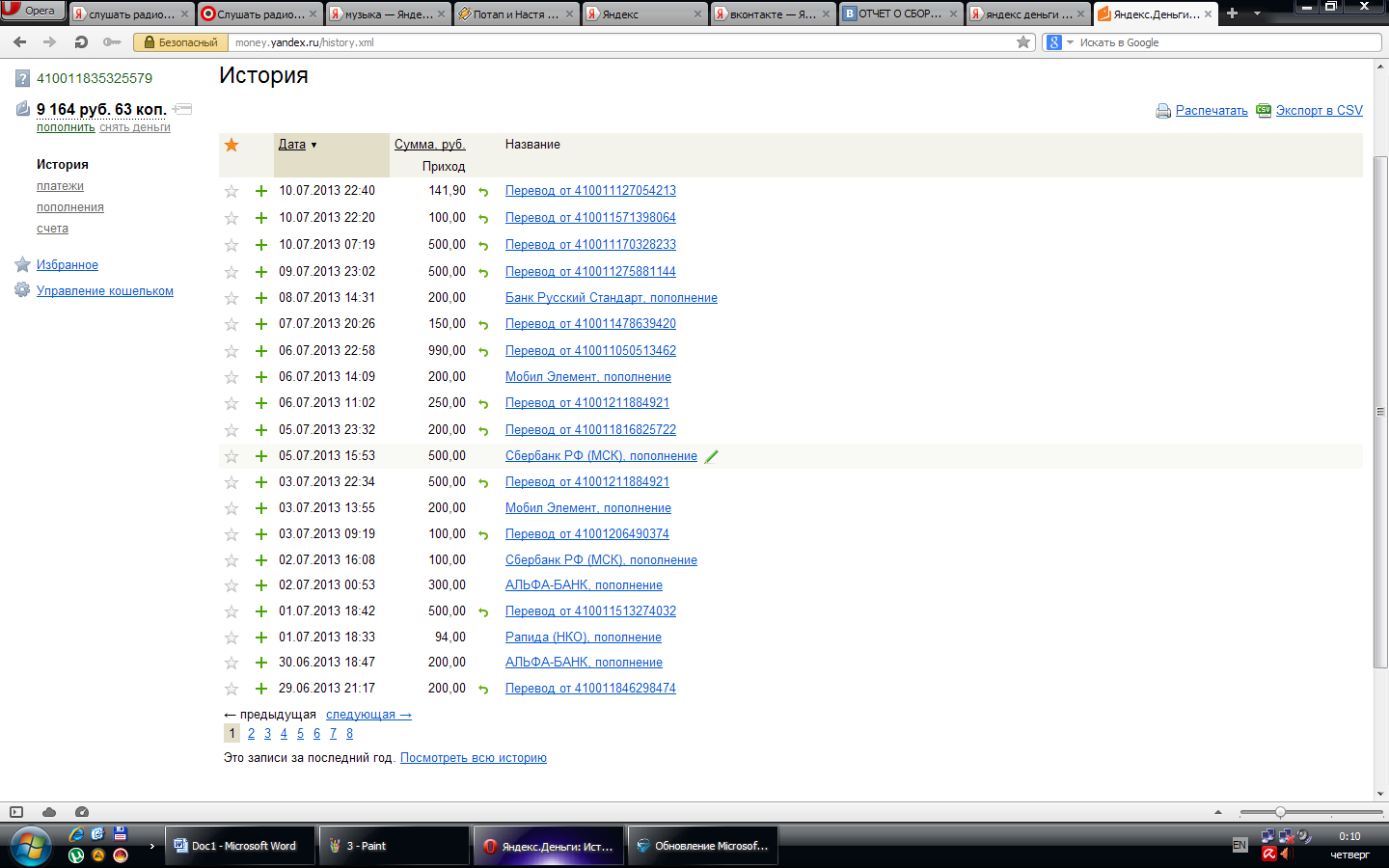The height and width of the screenshot is (868, 1389).
Task: Click the пополнить link under balance
Action: coord(66,127)
